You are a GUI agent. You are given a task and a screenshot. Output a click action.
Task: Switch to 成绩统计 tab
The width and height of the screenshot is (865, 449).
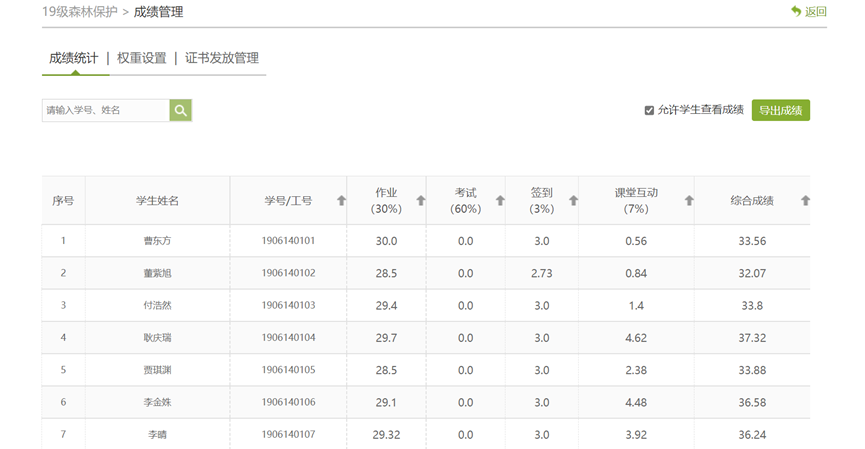[74, 58]
